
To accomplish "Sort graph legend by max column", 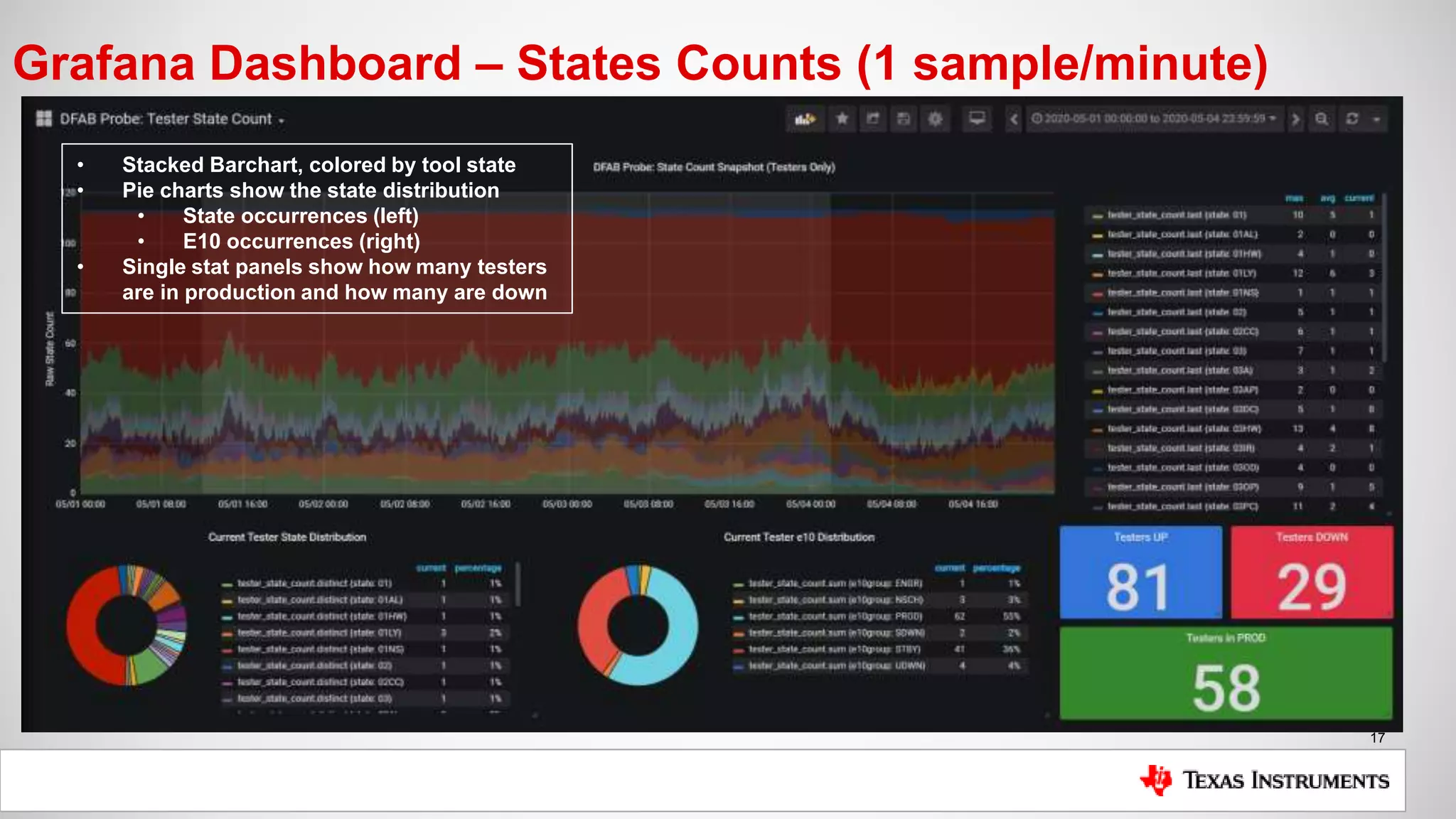I will tap(1295, 198).
